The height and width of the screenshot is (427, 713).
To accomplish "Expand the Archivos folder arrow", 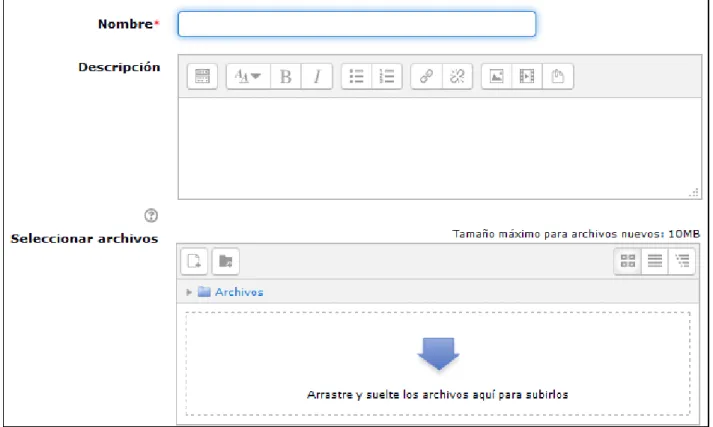I will 189,292.
